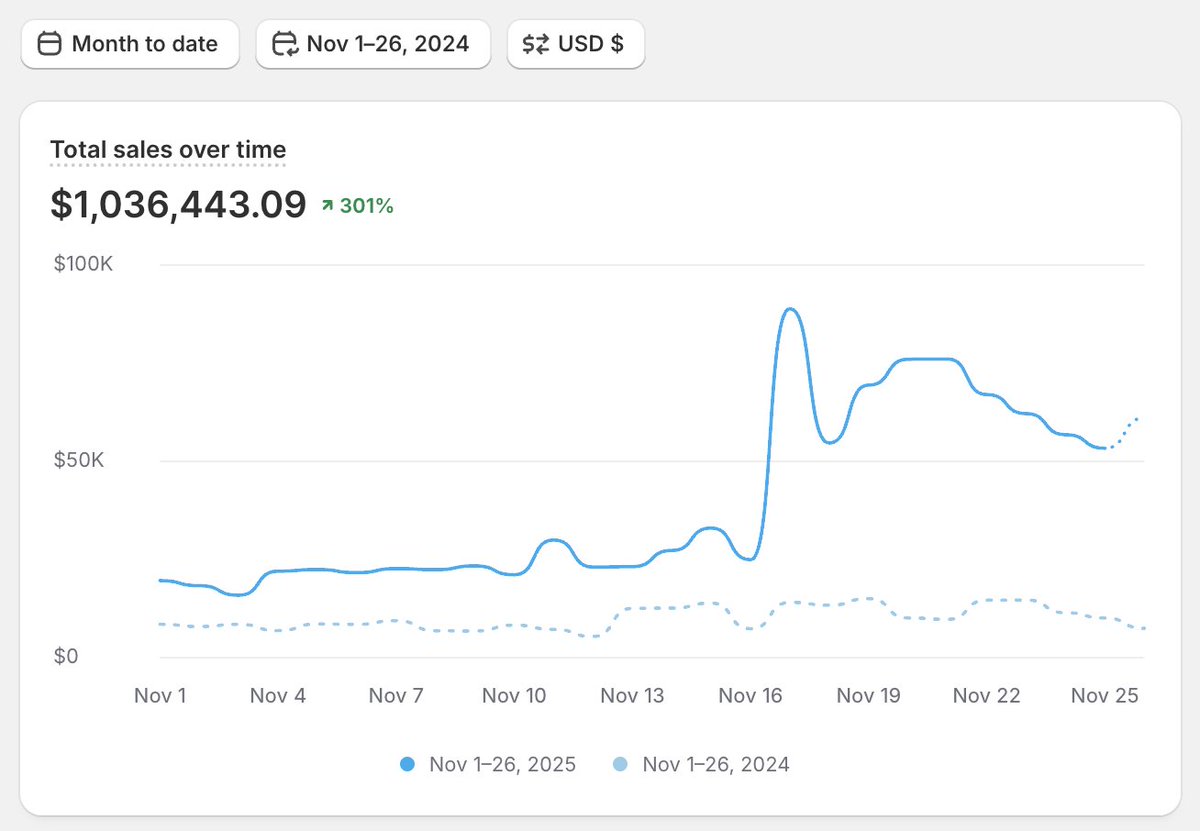This screenshot has height=831, width=1200.
Task: Click the currency exchange arrows icon
Action: click(536, 44)
